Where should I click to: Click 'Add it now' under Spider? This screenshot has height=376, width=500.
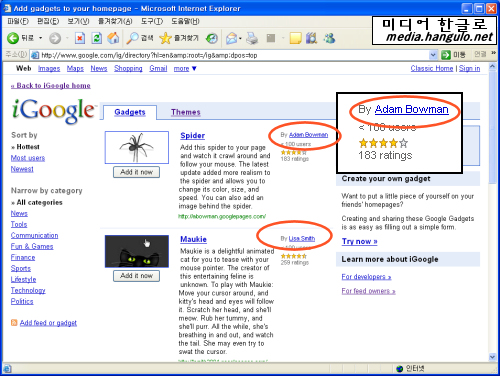136,172
